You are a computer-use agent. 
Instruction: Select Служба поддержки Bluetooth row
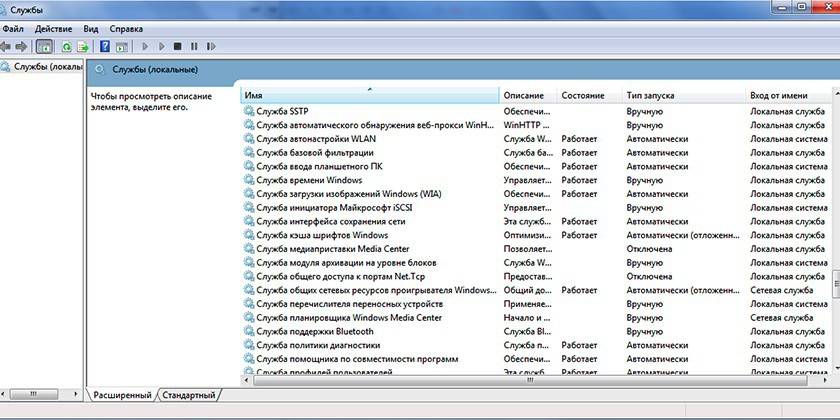tap(314, 331)
